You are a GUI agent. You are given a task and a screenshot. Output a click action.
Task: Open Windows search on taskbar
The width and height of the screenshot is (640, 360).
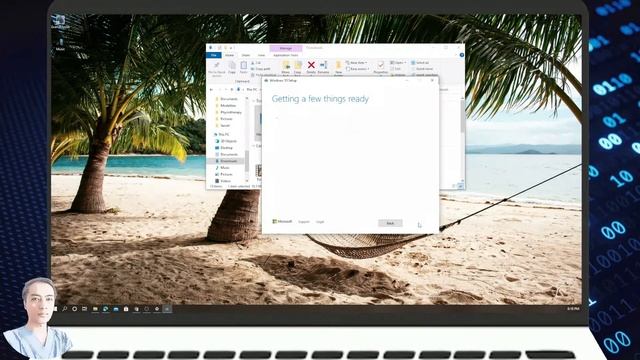[64, 309]
